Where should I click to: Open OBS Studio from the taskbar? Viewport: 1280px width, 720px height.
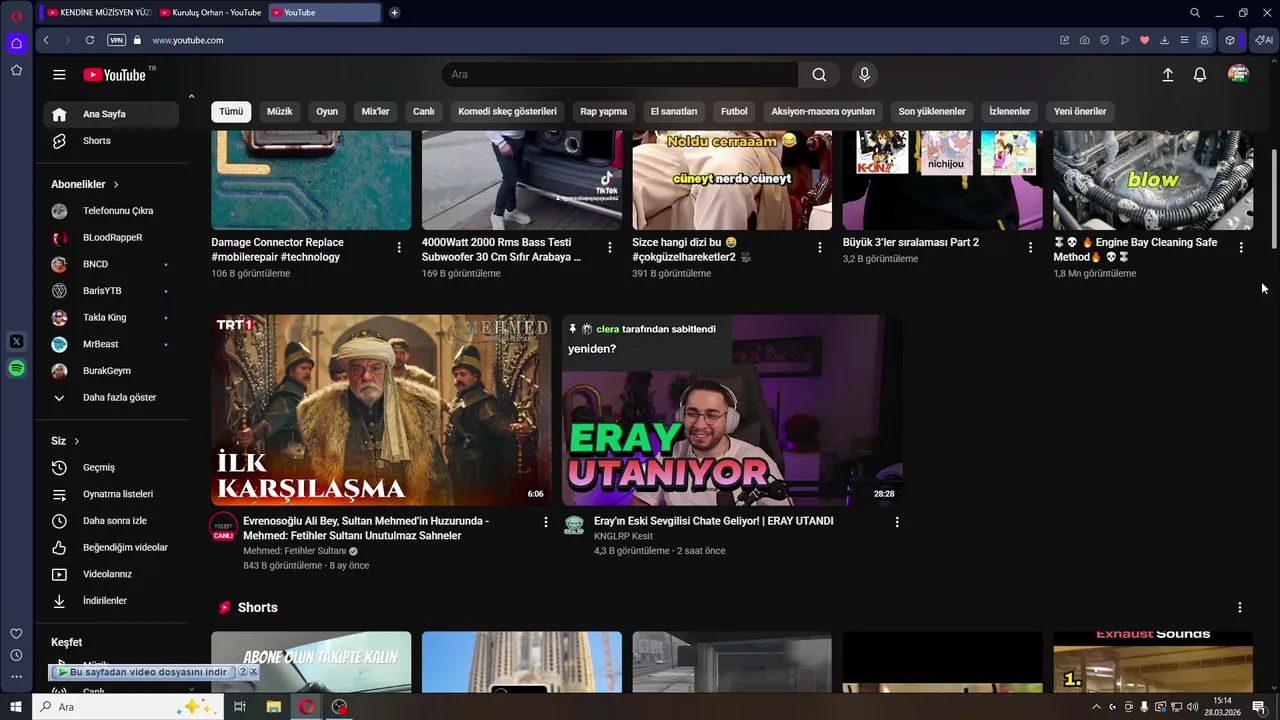point(340,707)
